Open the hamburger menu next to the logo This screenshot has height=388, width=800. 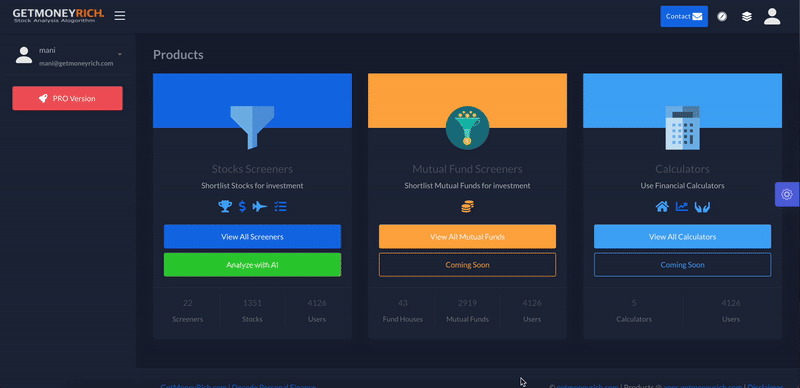119,16
